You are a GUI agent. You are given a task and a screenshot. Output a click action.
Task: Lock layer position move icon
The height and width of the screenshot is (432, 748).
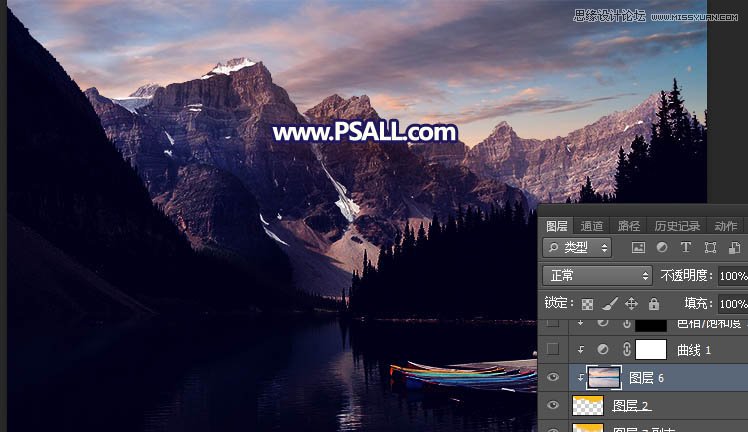pyautogui.click(x=632, y=303)
